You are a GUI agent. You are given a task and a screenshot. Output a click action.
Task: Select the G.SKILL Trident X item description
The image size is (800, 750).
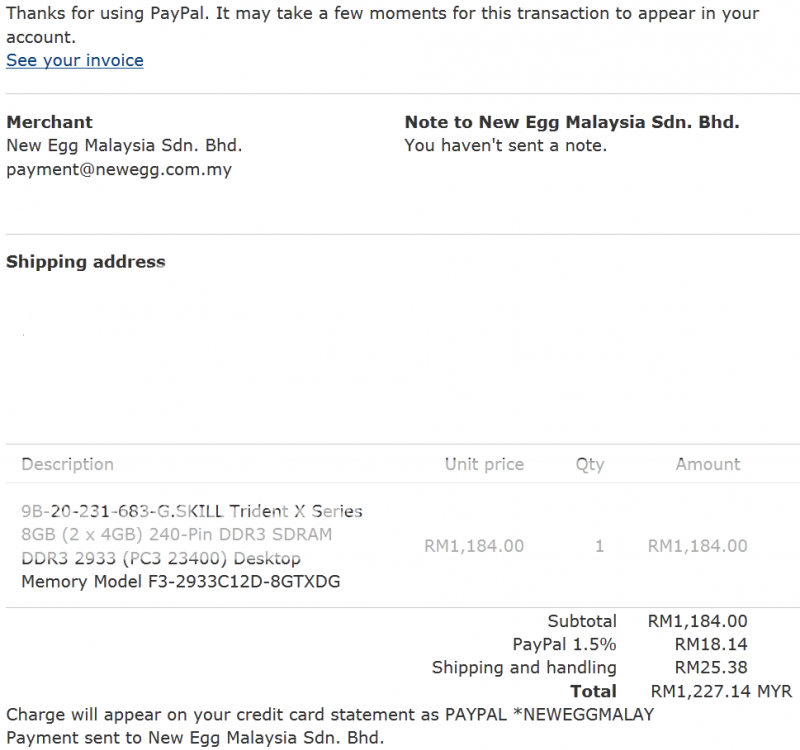pos(190,546)
